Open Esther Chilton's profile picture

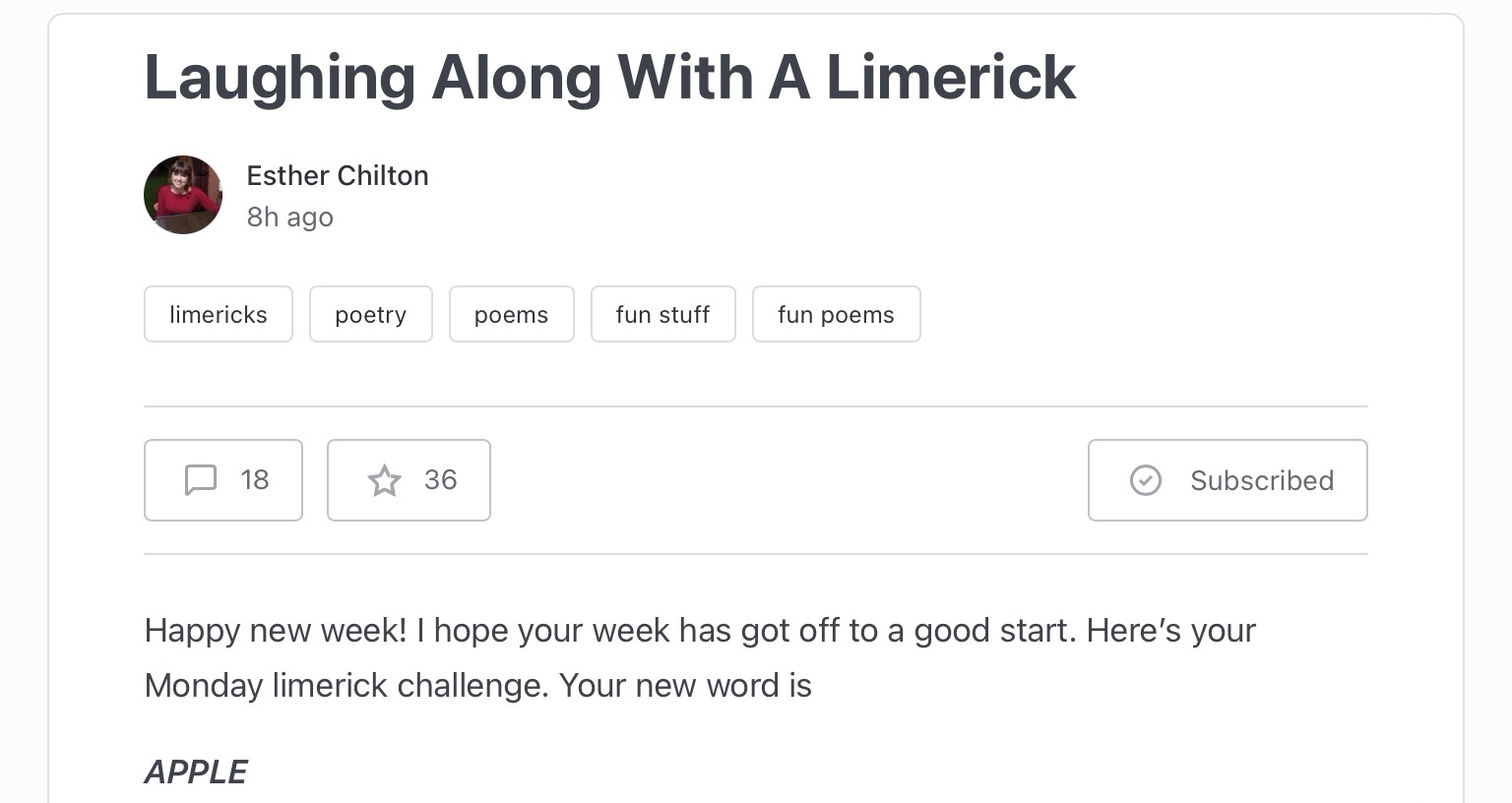tap(183, 195)
